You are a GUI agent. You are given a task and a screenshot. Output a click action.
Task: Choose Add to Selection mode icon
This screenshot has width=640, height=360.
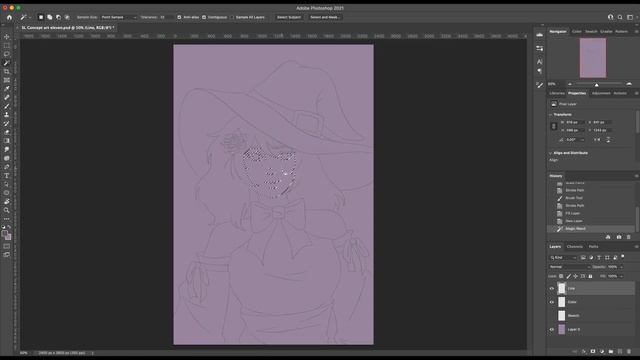coord(50,17)
